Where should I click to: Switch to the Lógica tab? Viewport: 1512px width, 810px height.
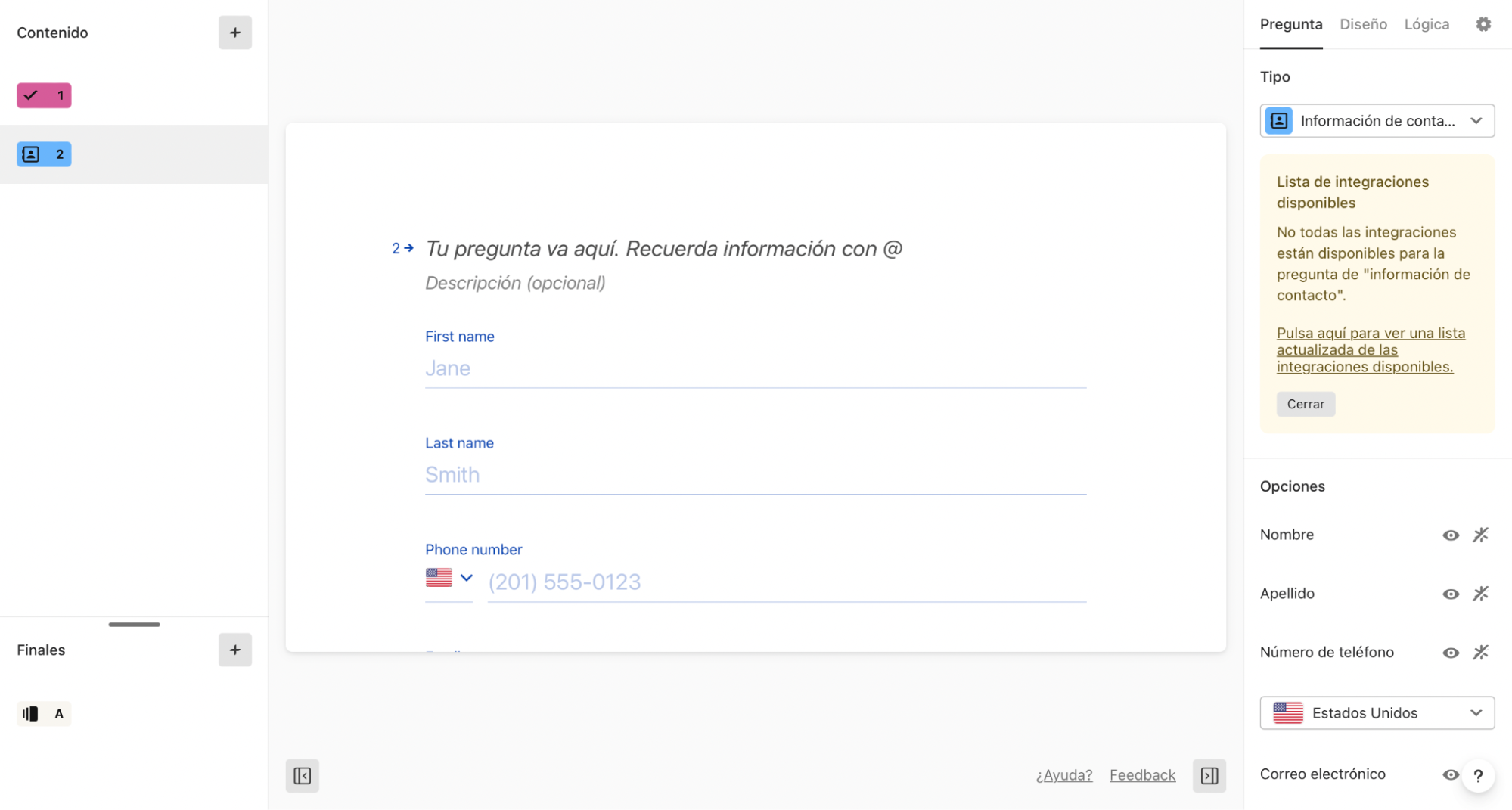click(x=1427, y=24)
